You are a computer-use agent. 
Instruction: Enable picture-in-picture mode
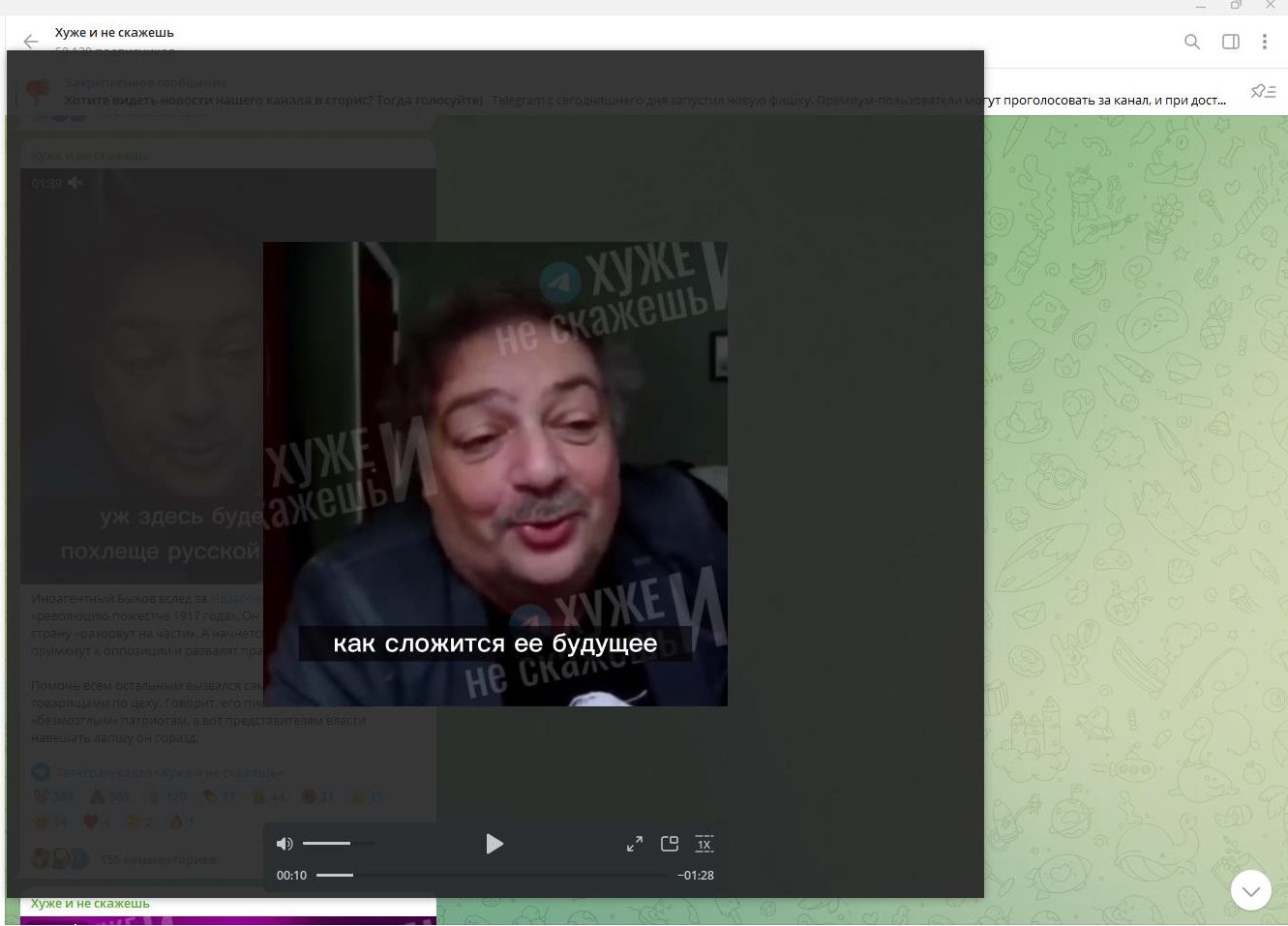coord(670,844)
